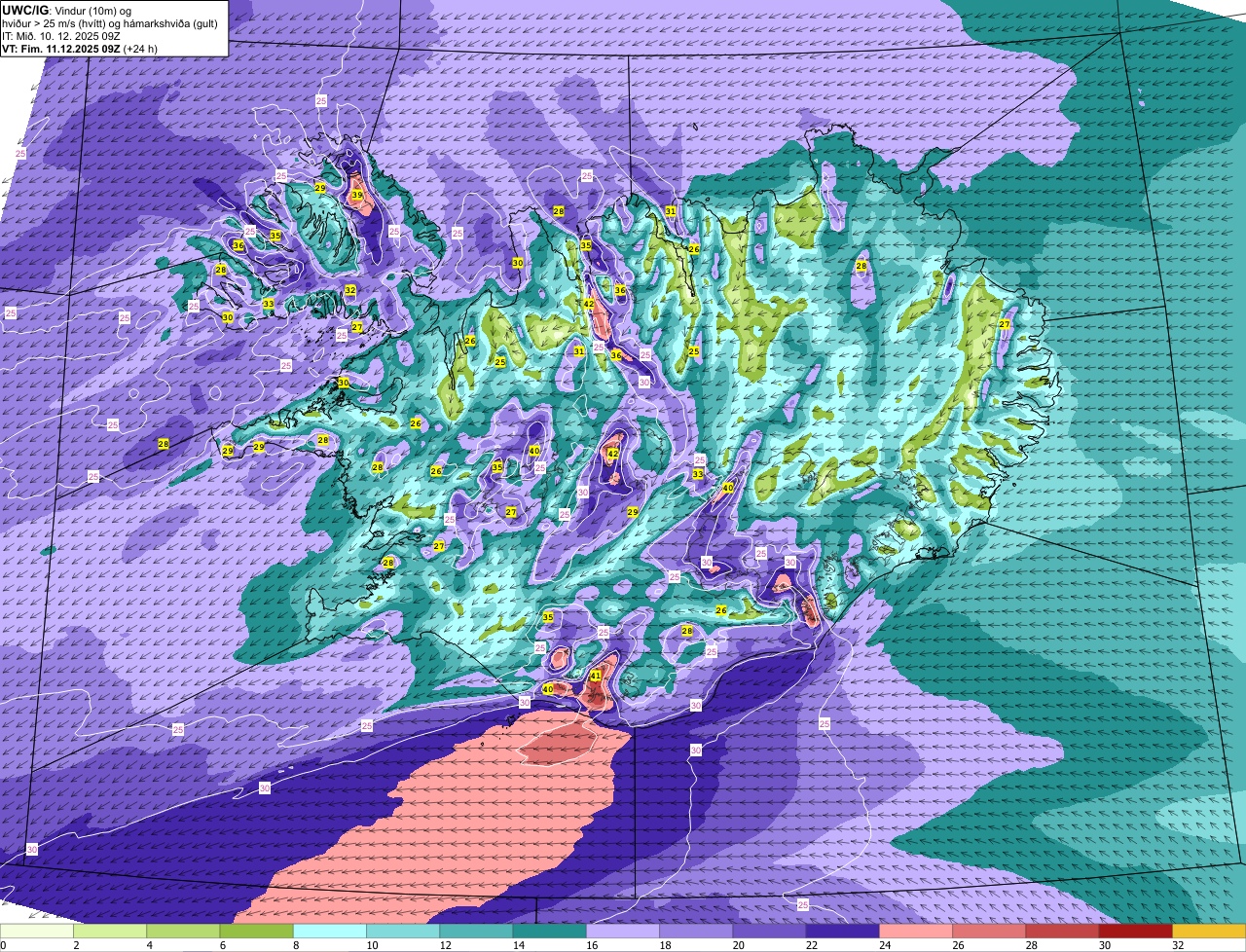Click the color scale tick label 2
The height and width of the screenshot is (952, 1246).
[75, 945]
